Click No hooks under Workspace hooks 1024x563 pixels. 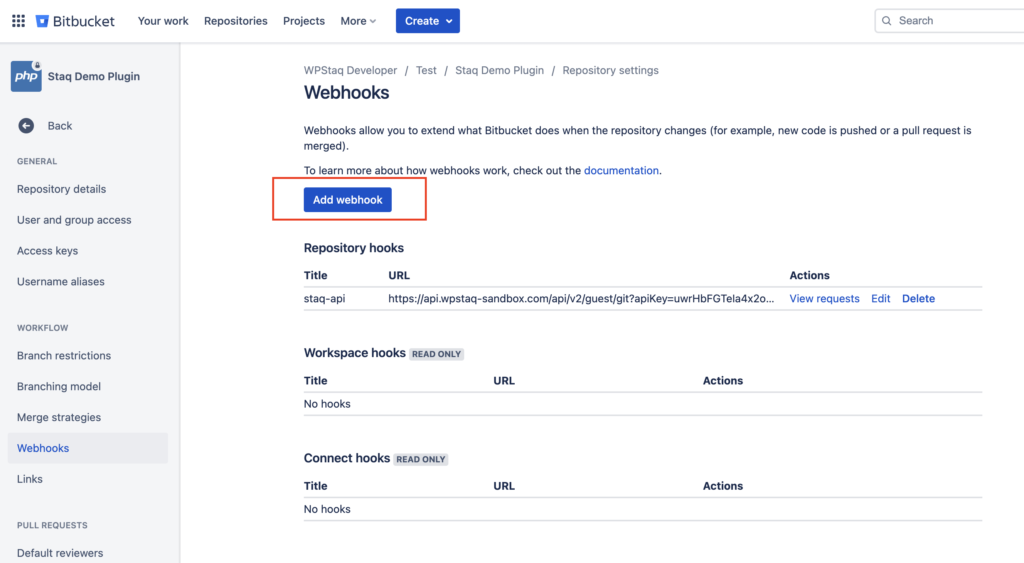pyautogui.click(x=327, y=404)
